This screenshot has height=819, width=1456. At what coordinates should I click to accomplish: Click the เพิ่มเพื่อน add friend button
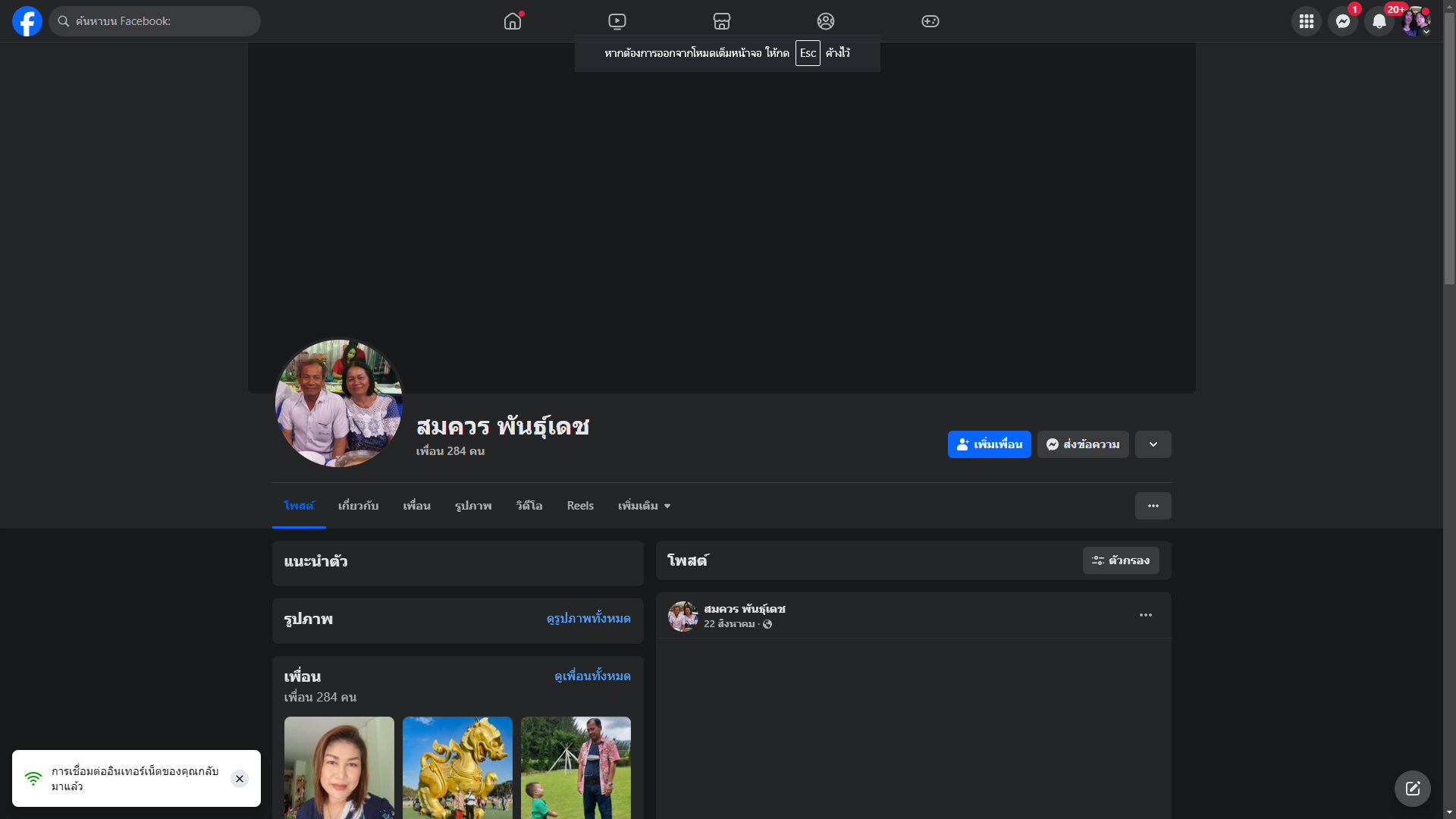989,444
